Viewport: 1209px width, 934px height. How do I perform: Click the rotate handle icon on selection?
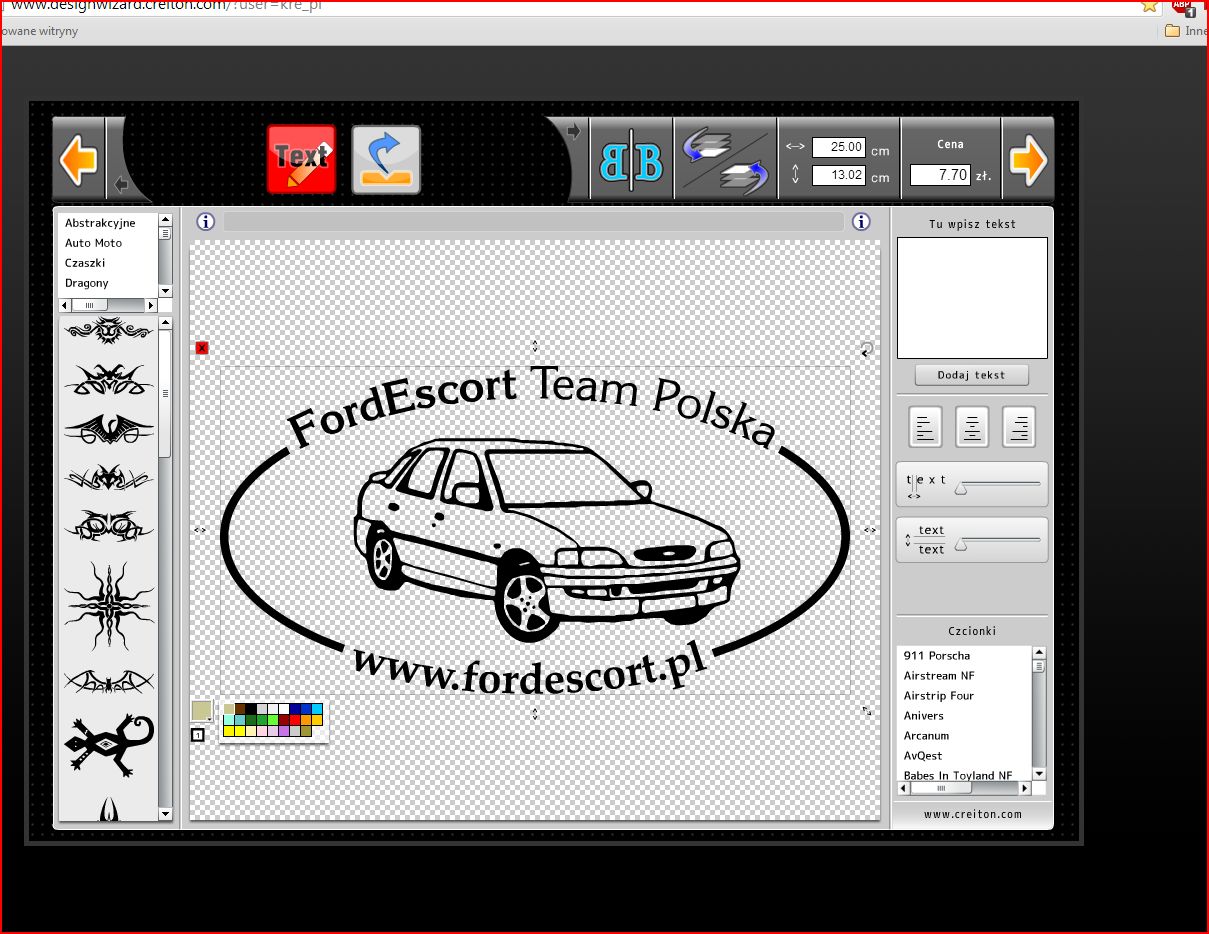[x=867, y=349]
